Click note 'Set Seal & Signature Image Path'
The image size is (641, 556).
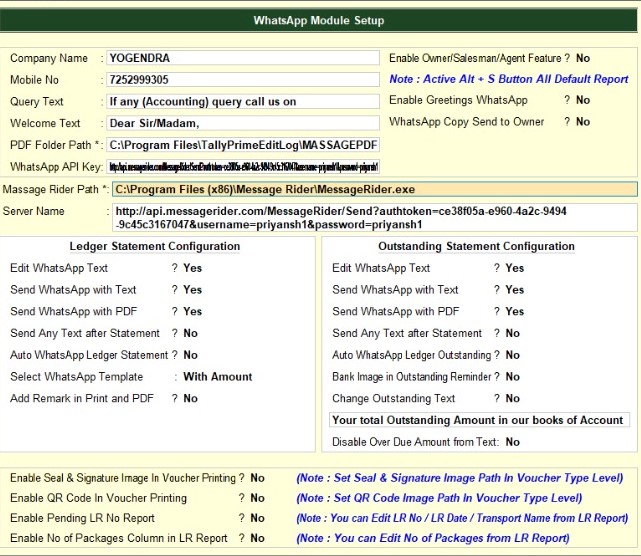click(459, 478)
